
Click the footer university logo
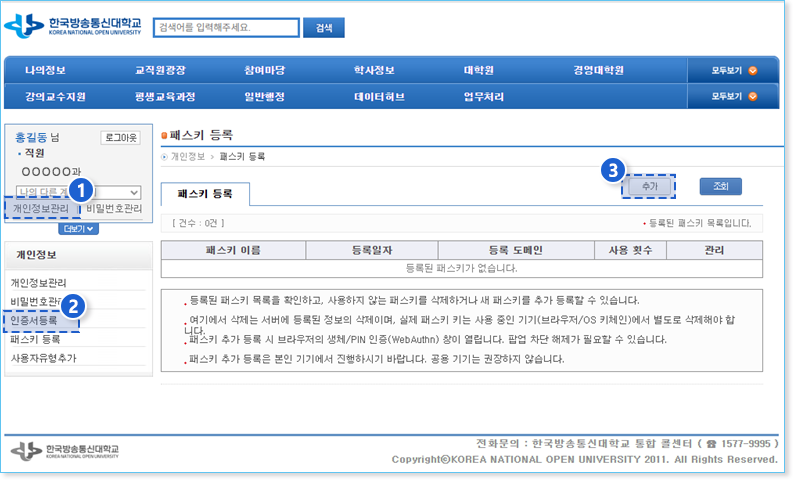click(65, 450)
